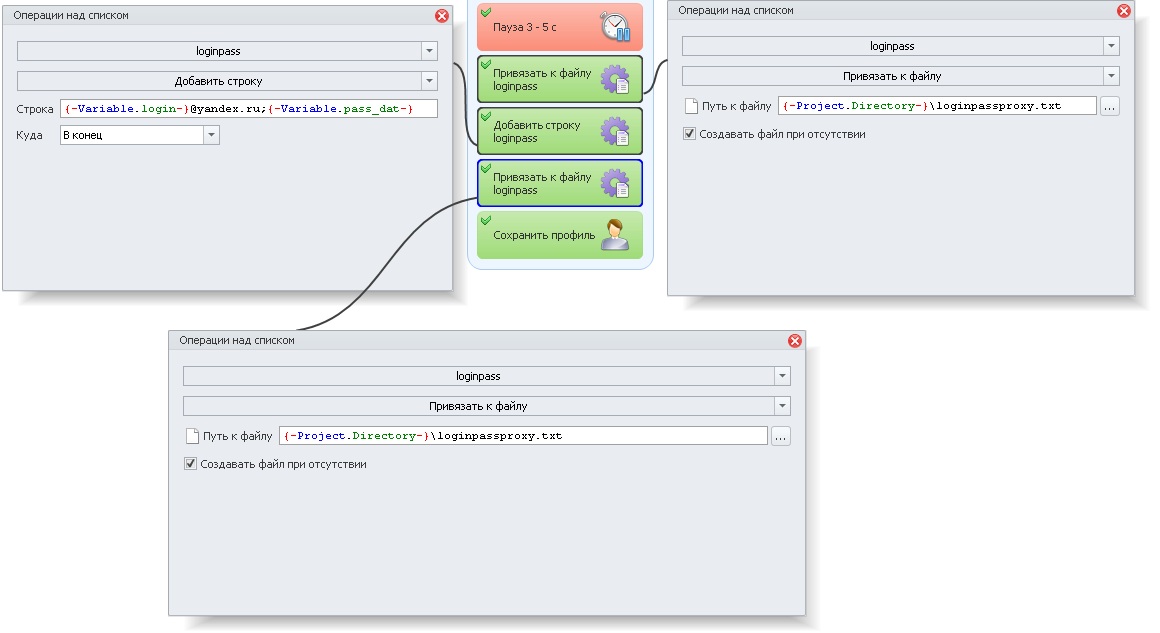The image size is (1160, 633).
Task: Click green checkmark on the blue-outlined Привязать к файлу block
Action: point(486,168)
